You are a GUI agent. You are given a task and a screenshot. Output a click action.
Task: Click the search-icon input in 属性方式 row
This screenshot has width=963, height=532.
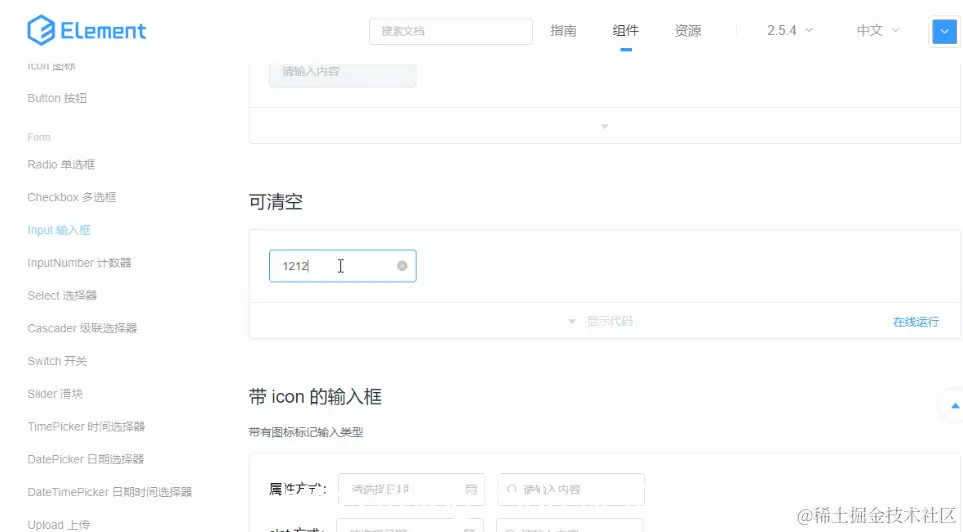click(571, 490)
